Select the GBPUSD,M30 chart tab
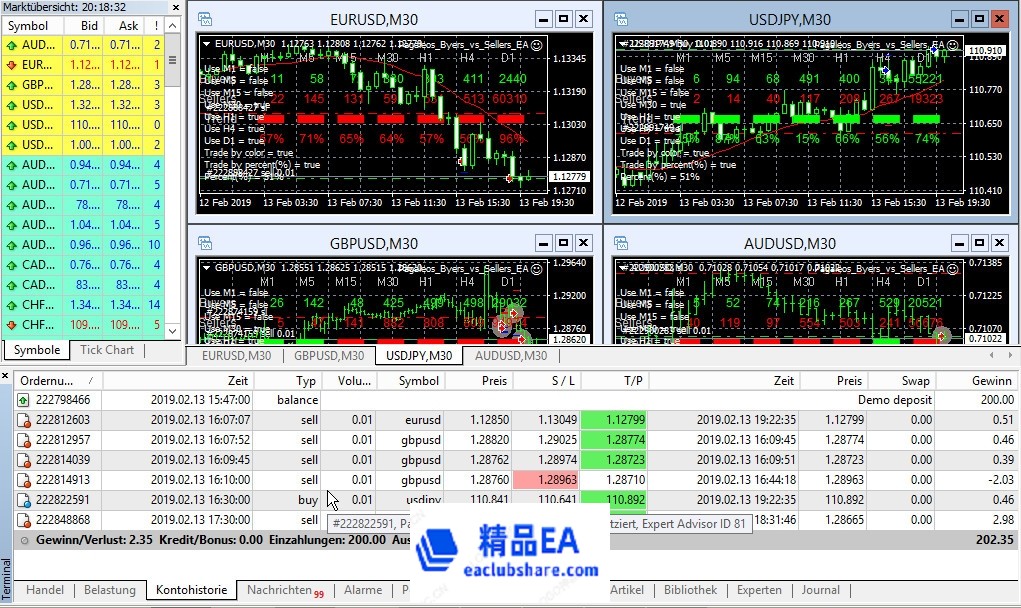The width and height of the screenshot is (1021, 608). 329,355
